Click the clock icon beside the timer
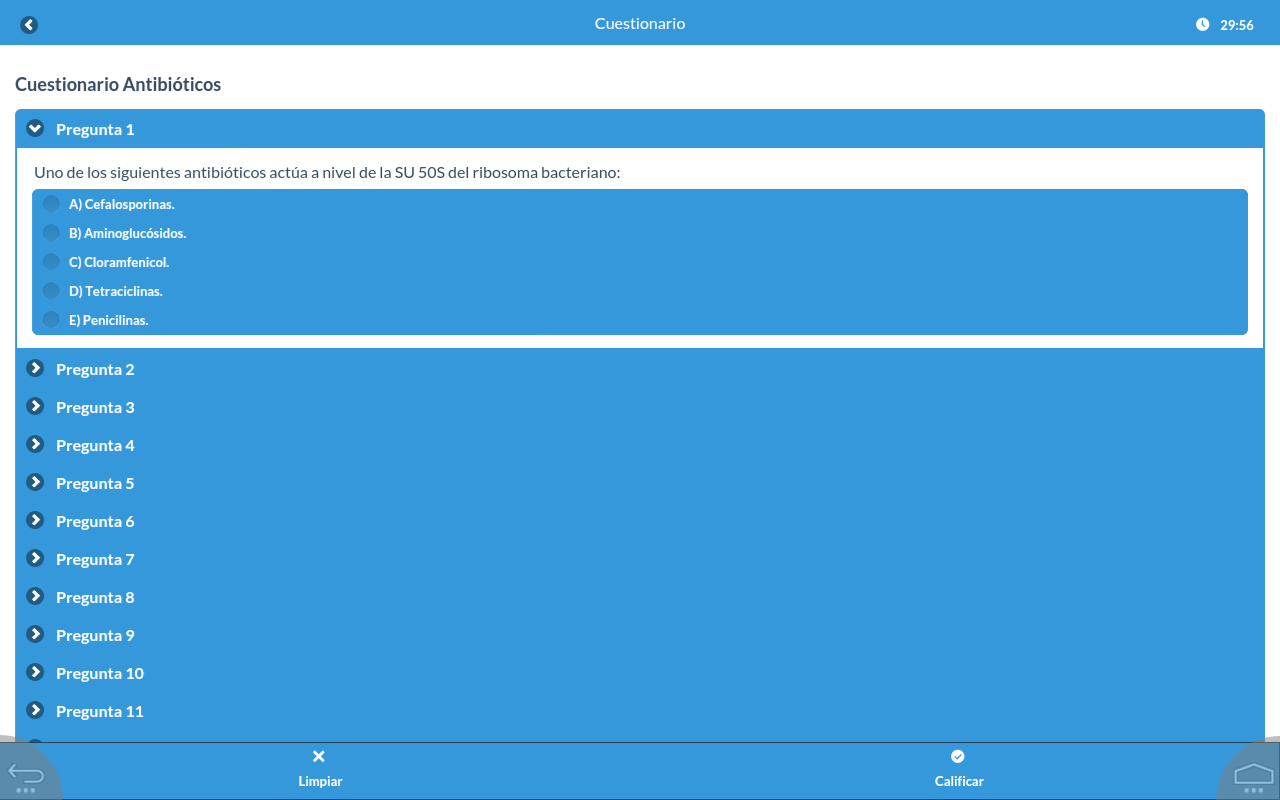This screenshot has height=800, width=1280. [x=1202, y=25]
